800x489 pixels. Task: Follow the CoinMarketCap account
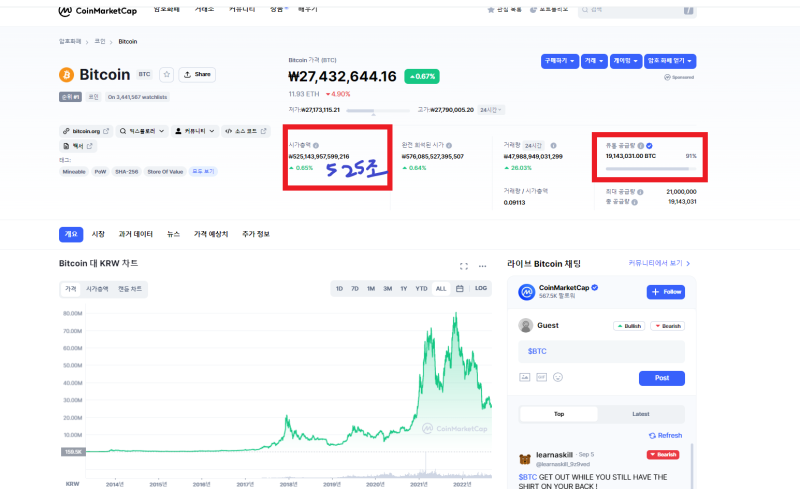click(666, 292)
